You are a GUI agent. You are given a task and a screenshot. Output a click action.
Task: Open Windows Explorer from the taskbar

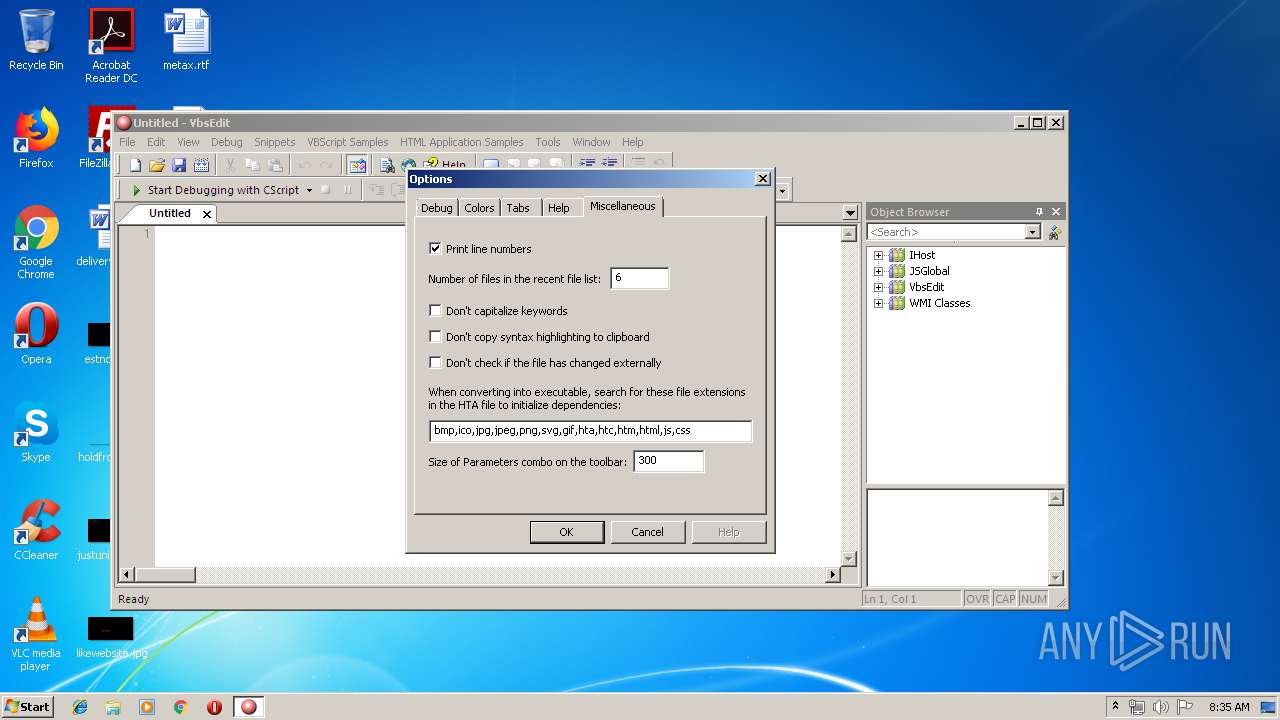click(x=113, y=707)
